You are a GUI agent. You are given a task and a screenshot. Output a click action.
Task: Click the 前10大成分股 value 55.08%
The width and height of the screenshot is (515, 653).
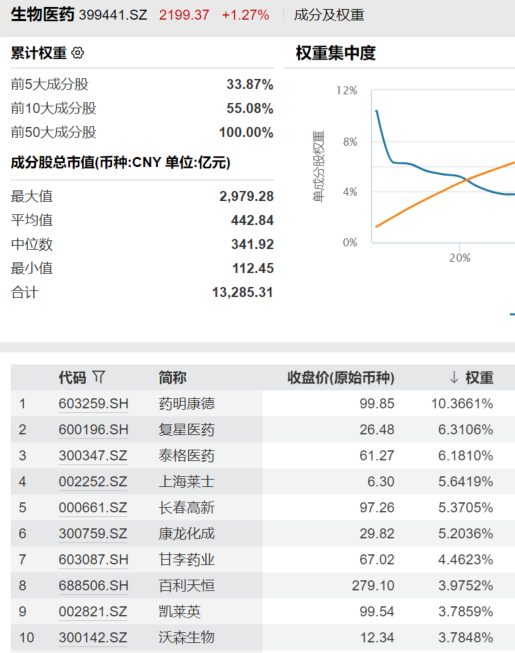click(x=250, y=109)
